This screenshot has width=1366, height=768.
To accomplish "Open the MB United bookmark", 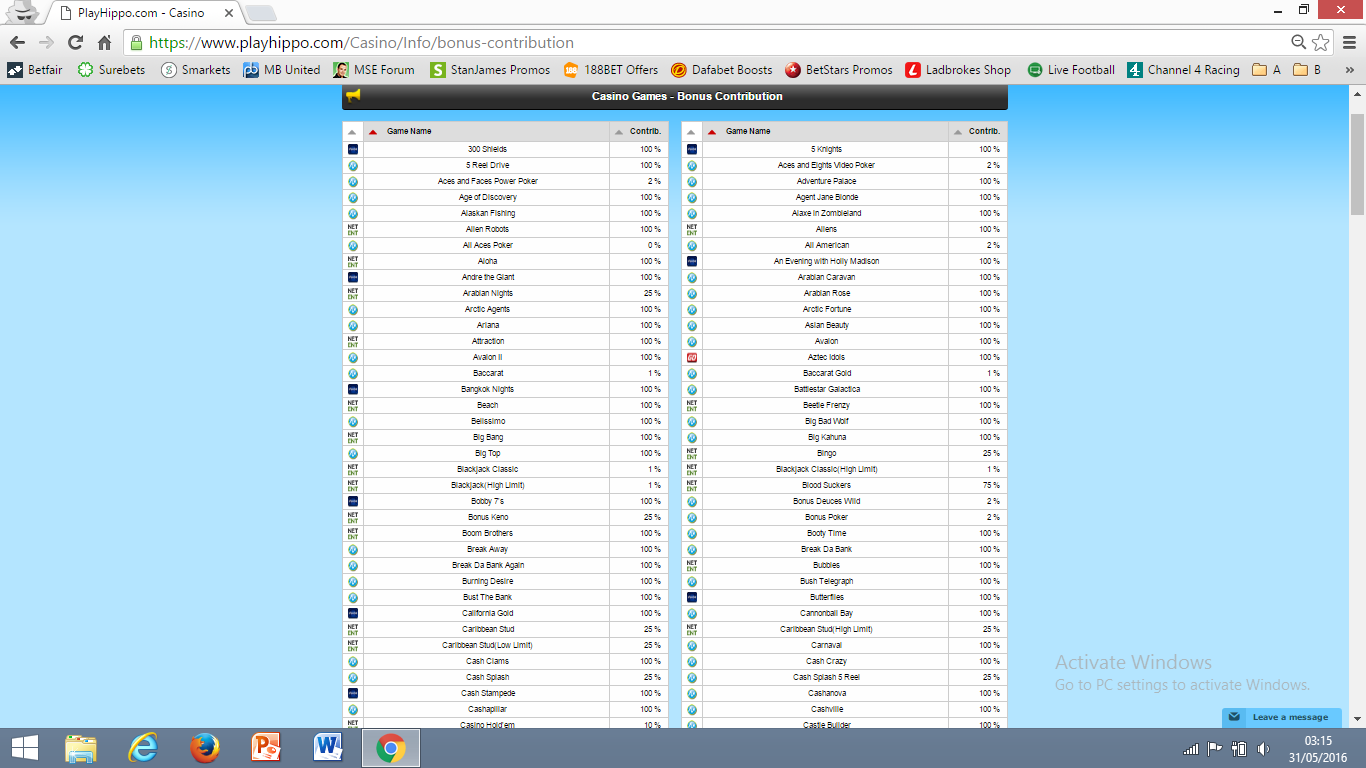I will [282, 70].
